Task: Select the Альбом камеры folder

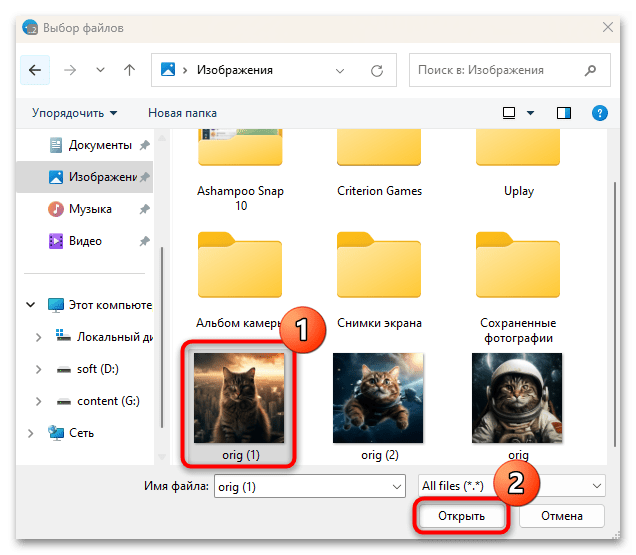Action: tap(240, 280)
